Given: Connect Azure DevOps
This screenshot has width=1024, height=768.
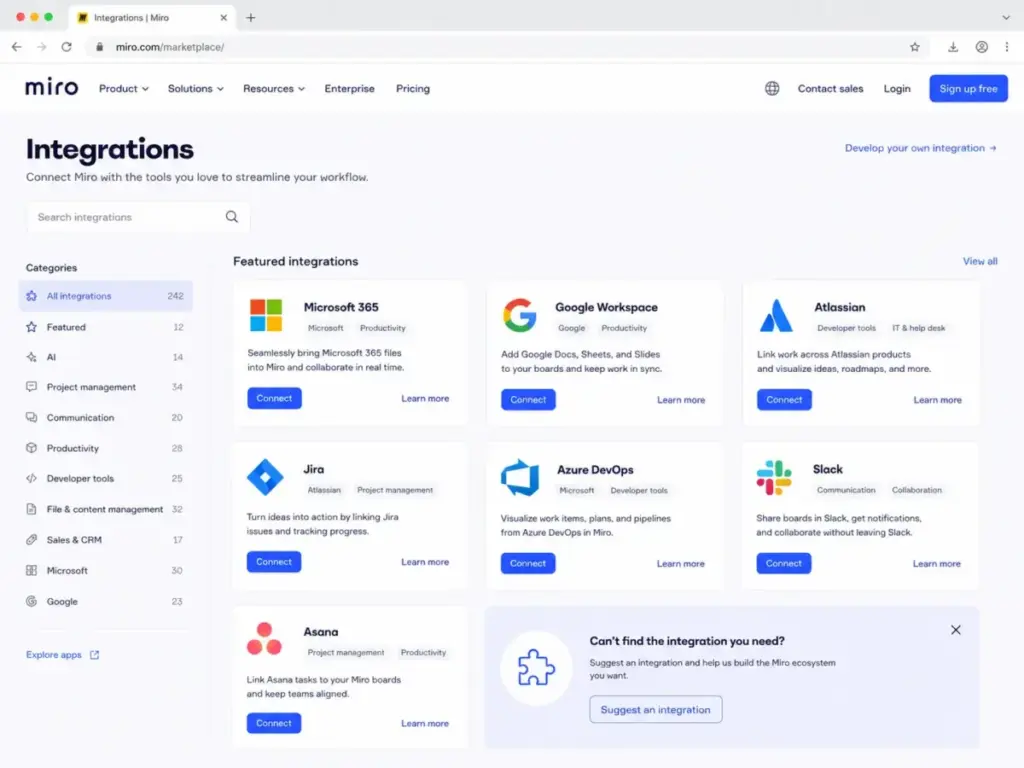Looking at the screenshot, I should coord(528,563).
